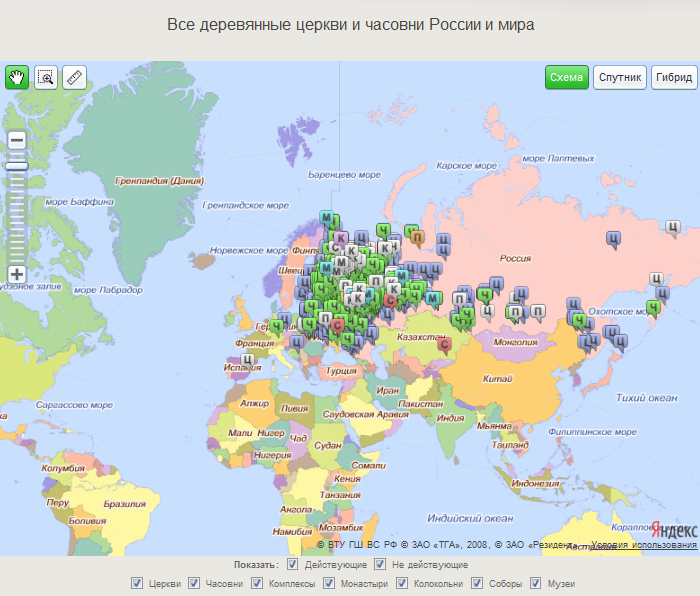The height and width of the screenshot is (596, 700).
Task: Select the ruler distance tool
Action: pyautogui.click(x=75, y=77)
